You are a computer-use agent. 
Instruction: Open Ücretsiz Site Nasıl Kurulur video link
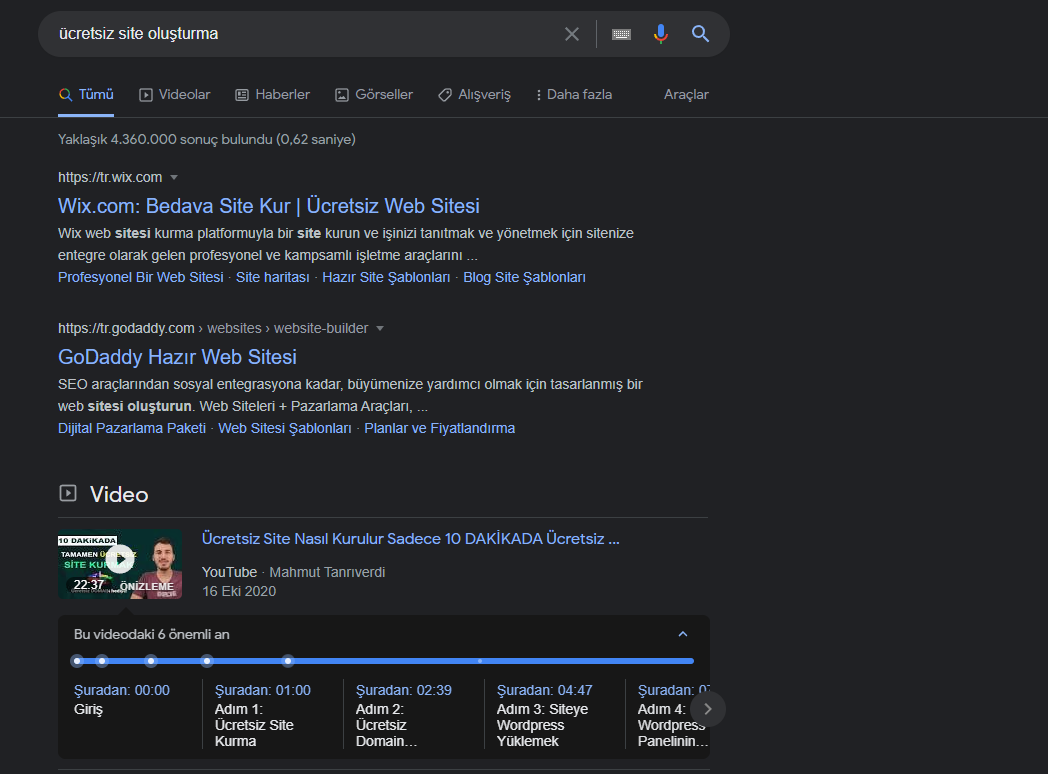click(410, 539)
